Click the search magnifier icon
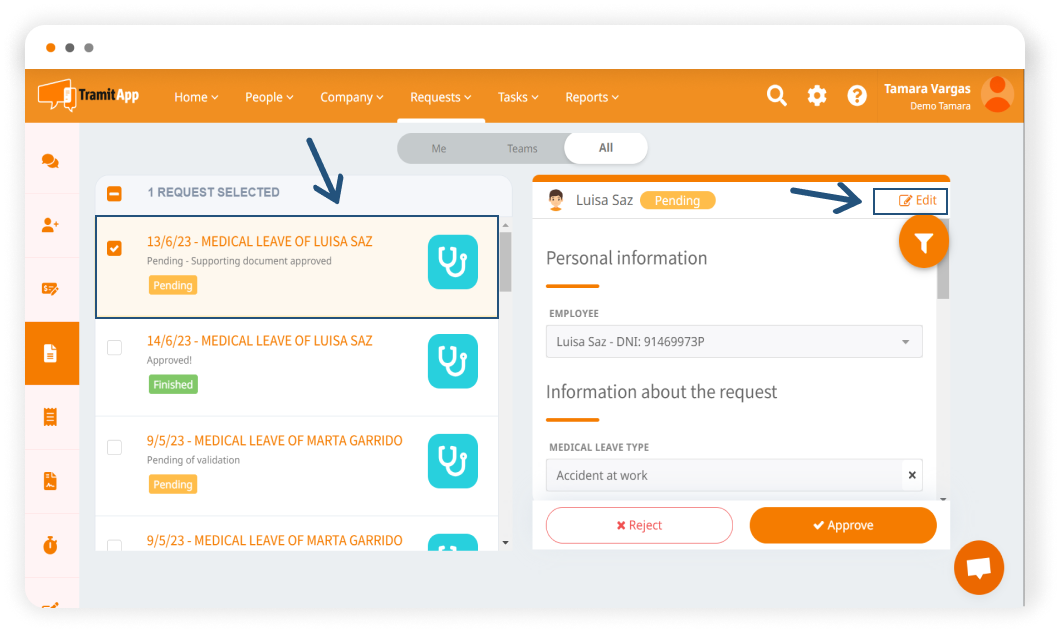1061x633 pixels. 776,96
